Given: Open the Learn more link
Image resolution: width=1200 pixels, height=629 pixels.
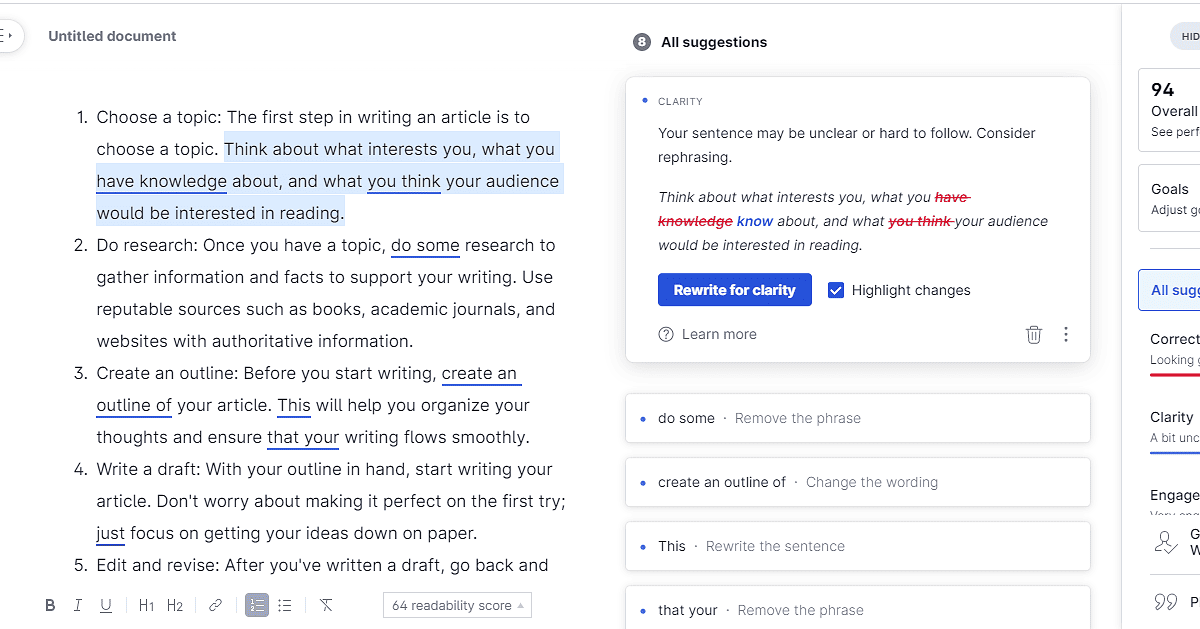Looking at the screenshot, I should pos(719,334).
